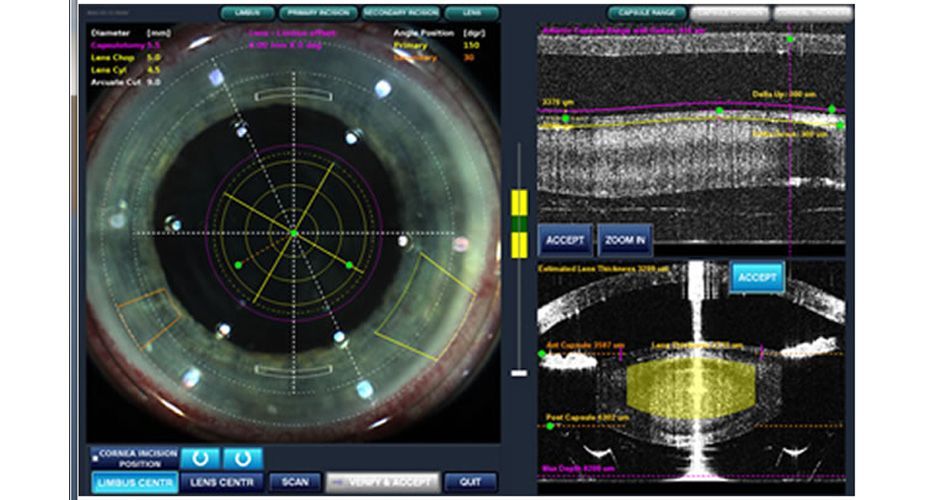Select the green handle on lens chop right
The height and width of the screenshot is (500, 934).
click(349, 265)
